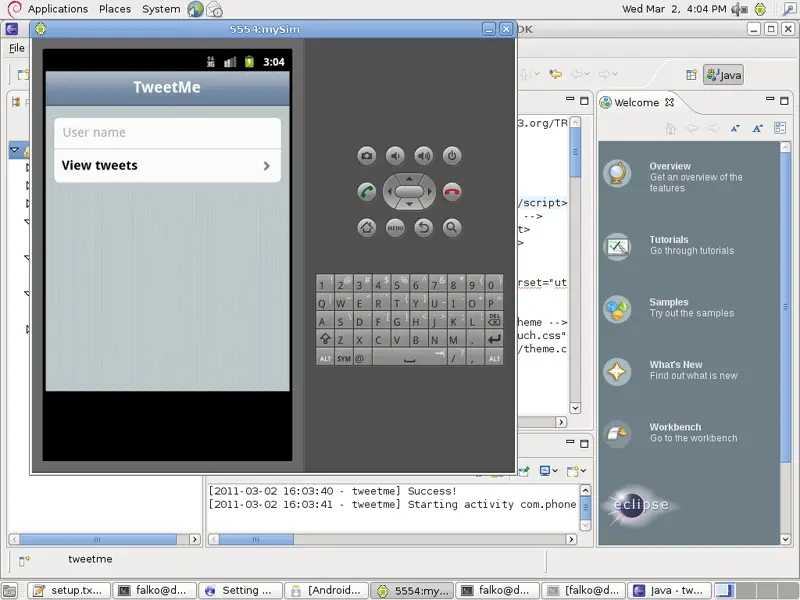The image size is (800, 600).
Task: Click the D-pad left arrow
Action: 389,192
